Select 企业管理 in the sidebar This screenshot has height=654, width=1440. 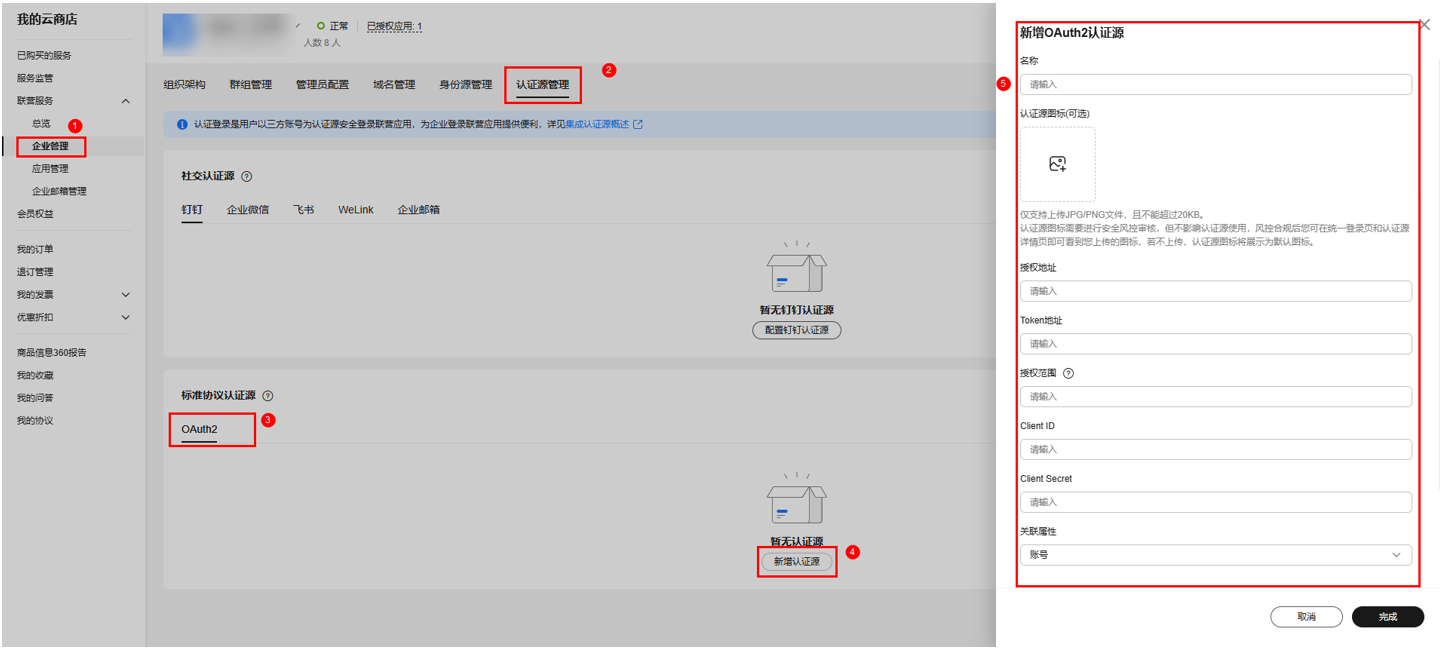(x=50, y=147)
